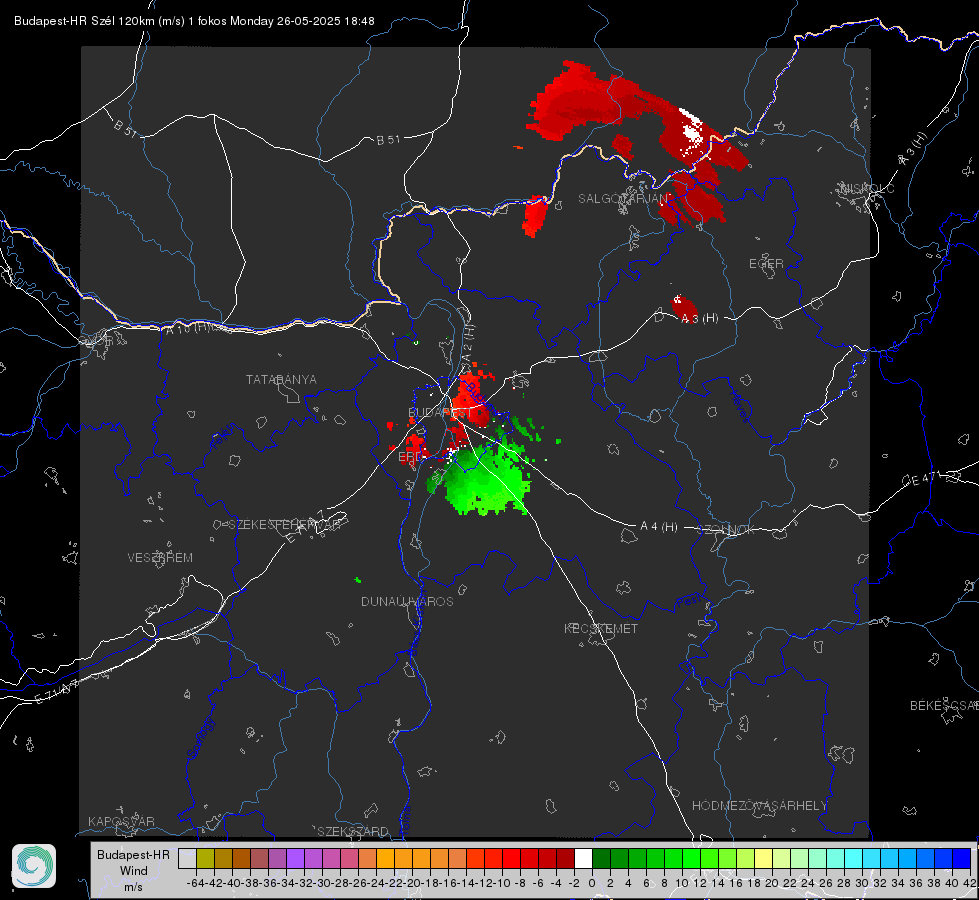Click the A 4 (H) road label
The image size is (979, 900).
tap(659, 527)
